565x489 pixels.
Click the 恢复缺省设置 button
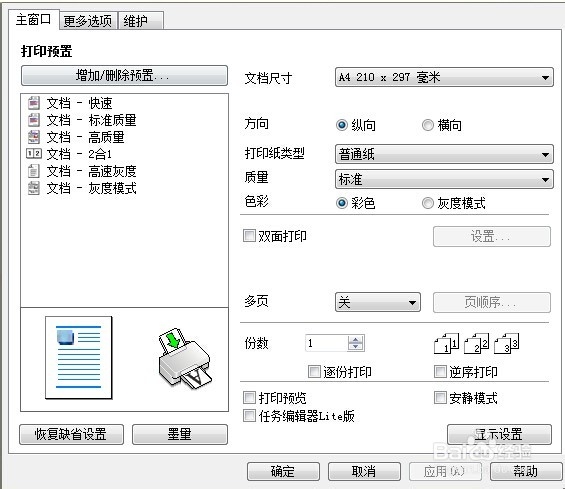tap(71, 434)
